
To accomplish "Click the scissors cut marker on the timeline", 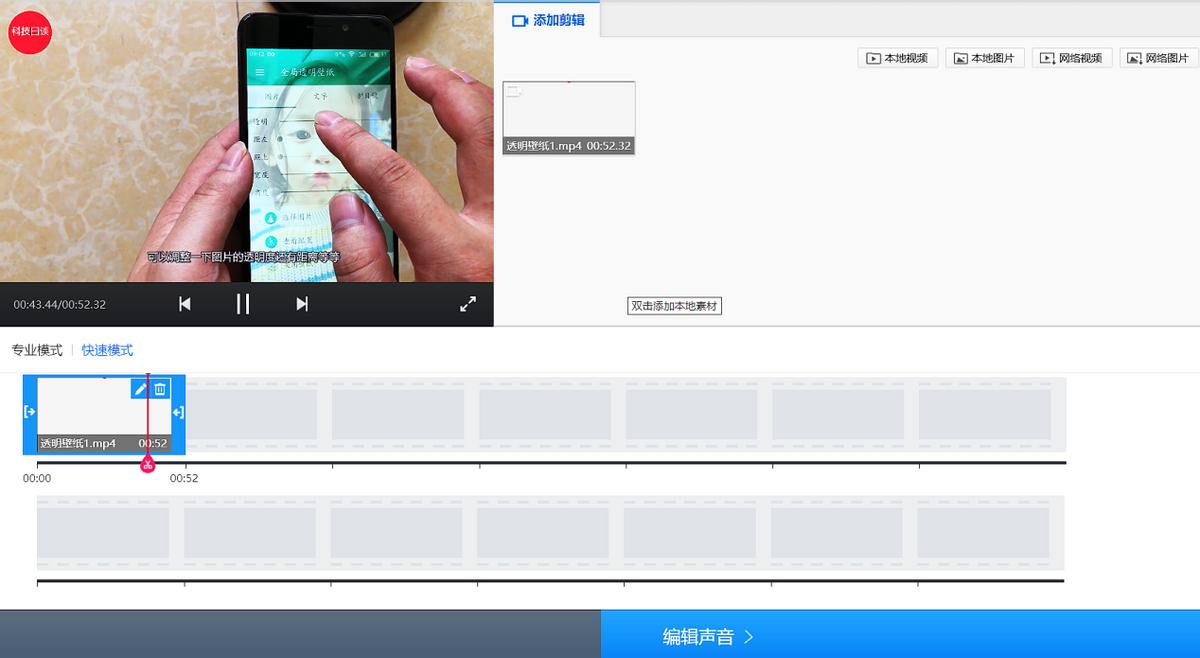I will (x=148, y=465).
